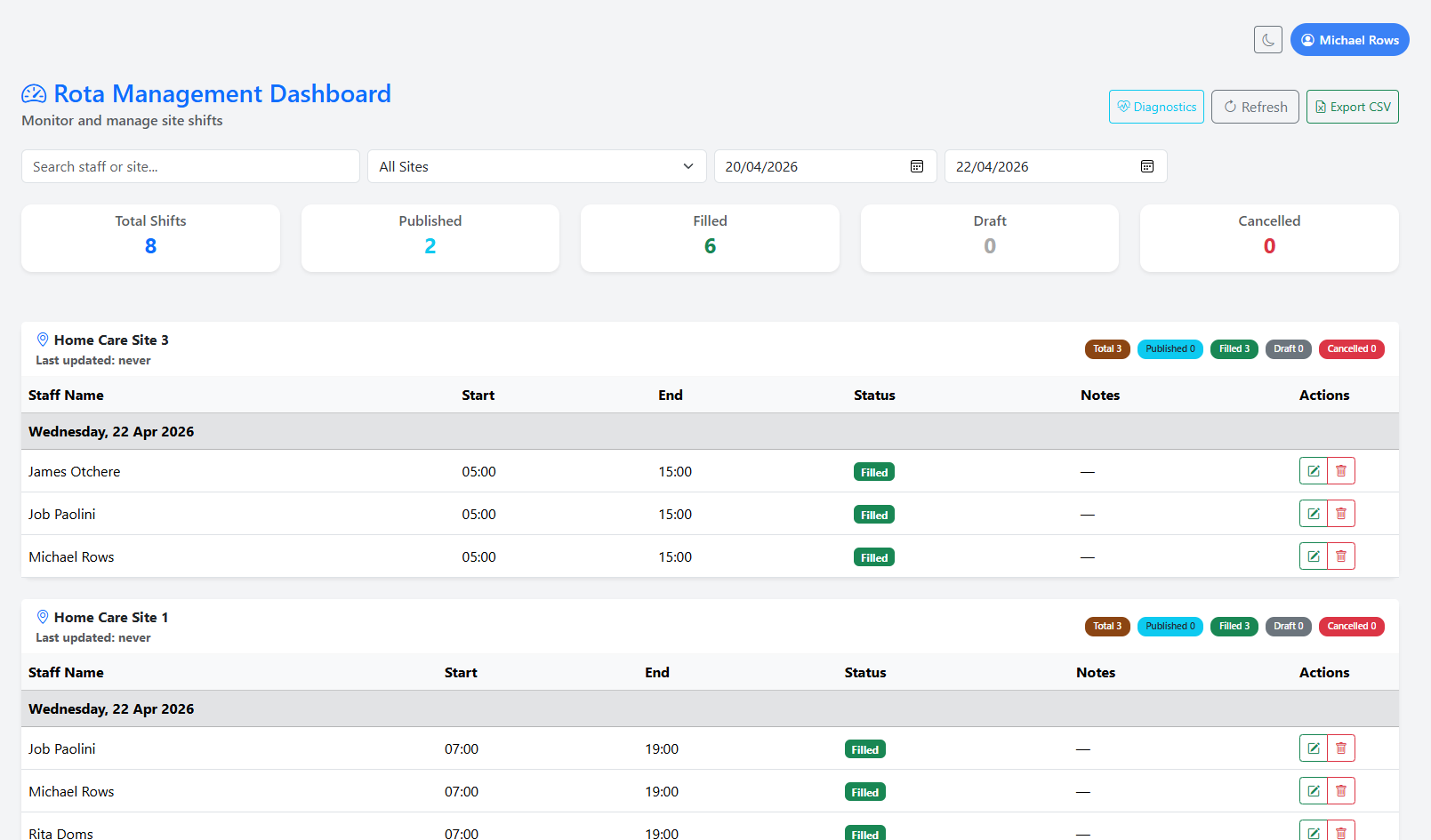The image size is (1431, 840).
Task: Click Draft 0 badge for Home Care Site 1
Action: point(1289,627)
